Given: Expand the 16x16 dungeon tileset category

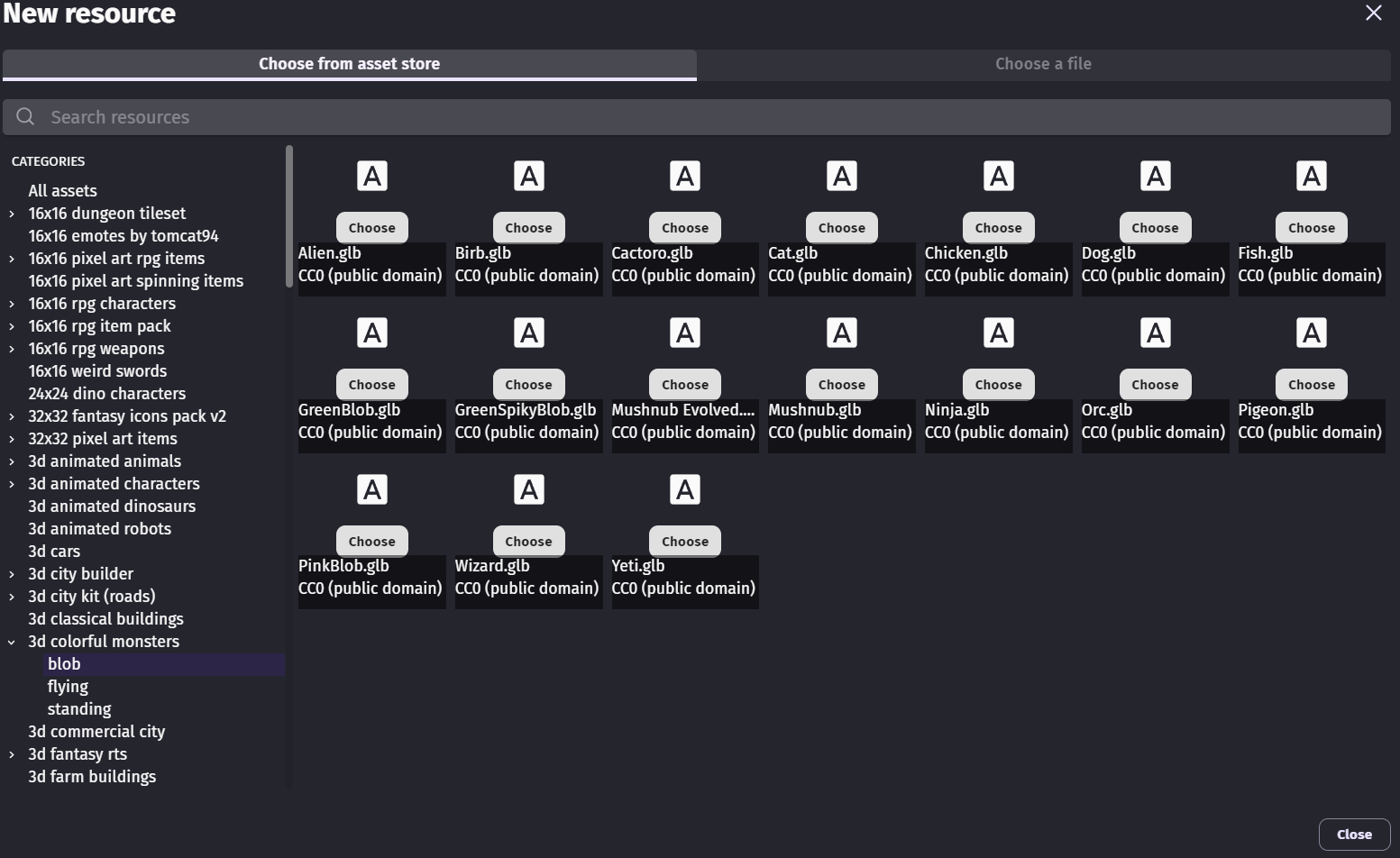Looking at the screenshot, I should pyautogui.click(x=12, y=214).
